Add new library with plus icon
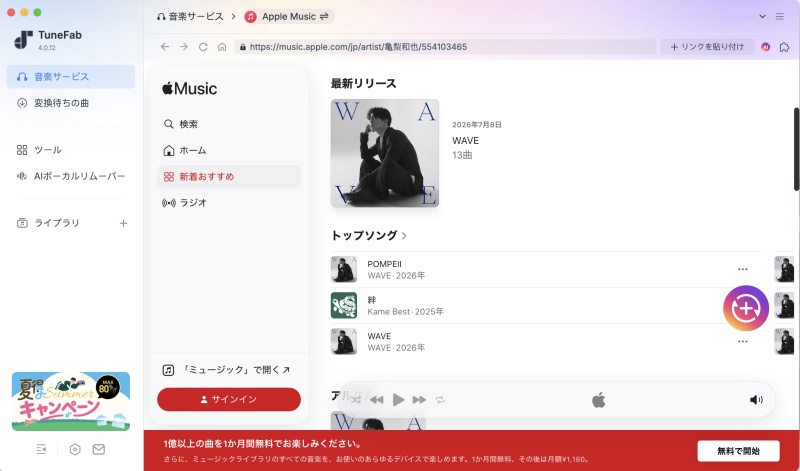This screenshot has height=471, width=800. pyautogui.click(x=123, y=223)
